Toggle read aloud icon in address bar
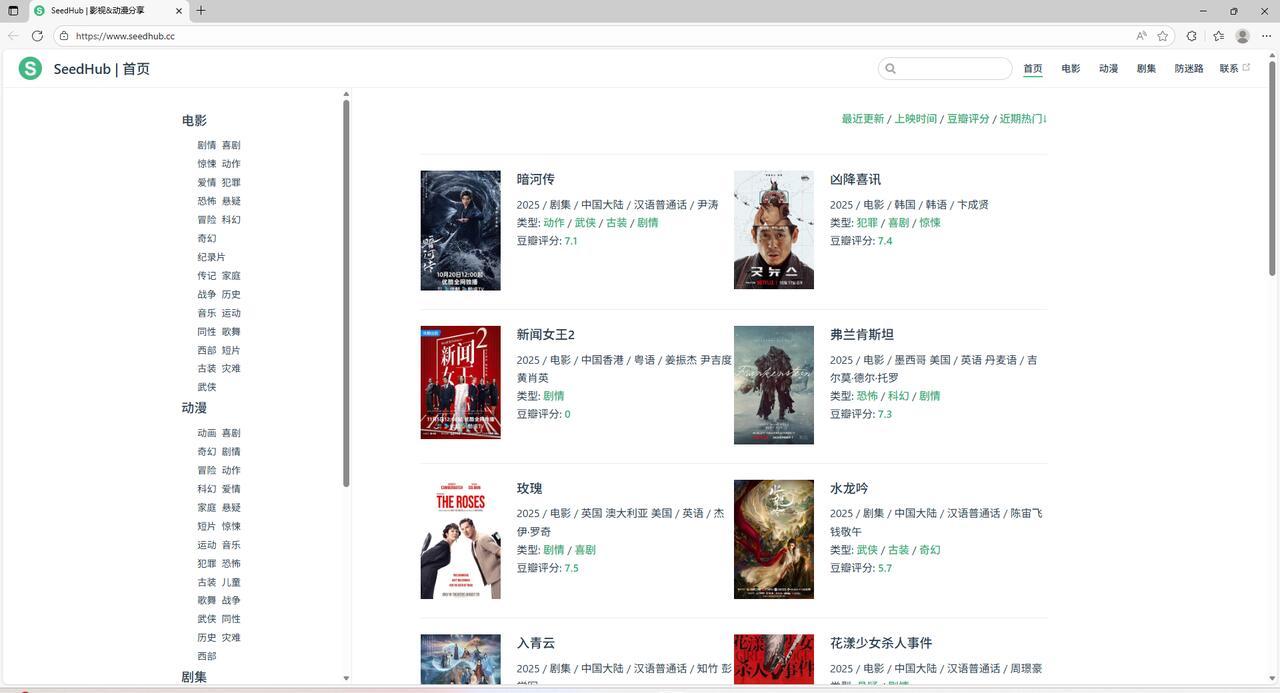The width and height of the screenshot is (1280, 693). pyautogui.click(x=1141, y=36)
